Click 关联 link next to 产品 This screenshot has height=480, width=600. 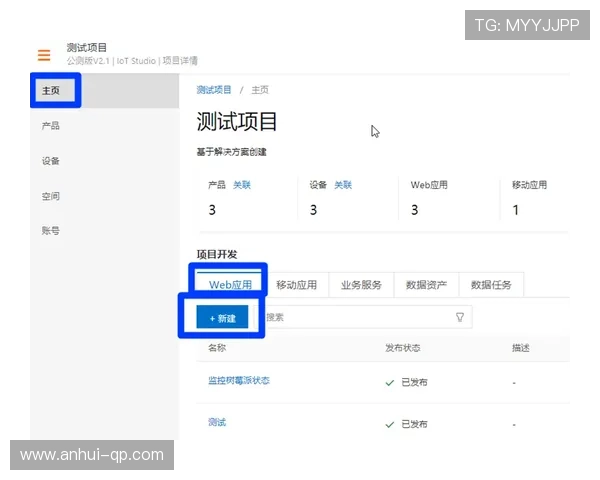tap(242, 185)
